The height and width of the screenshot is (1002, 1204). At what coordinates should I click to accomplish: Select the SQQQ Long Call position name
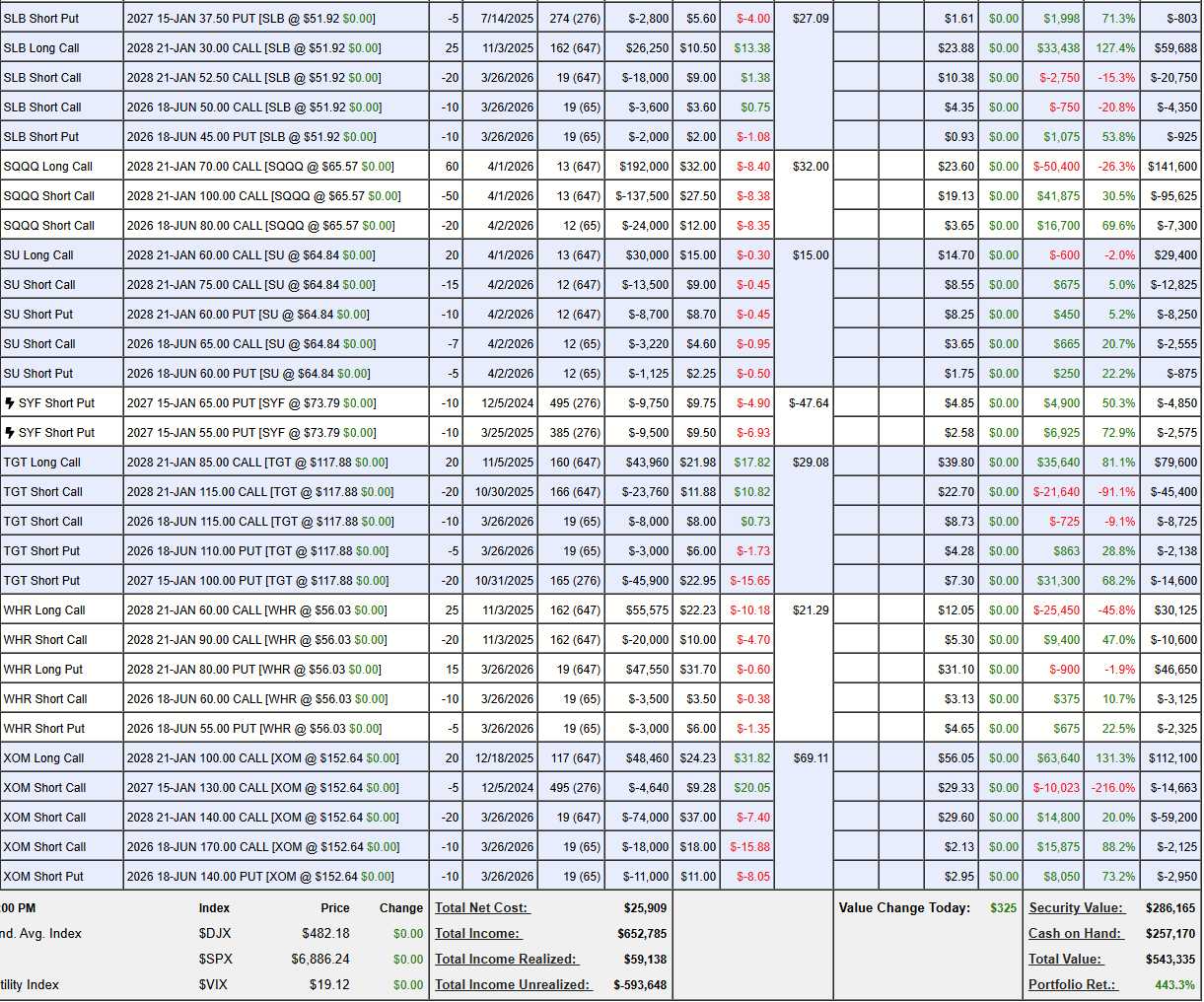coord(47,167)
